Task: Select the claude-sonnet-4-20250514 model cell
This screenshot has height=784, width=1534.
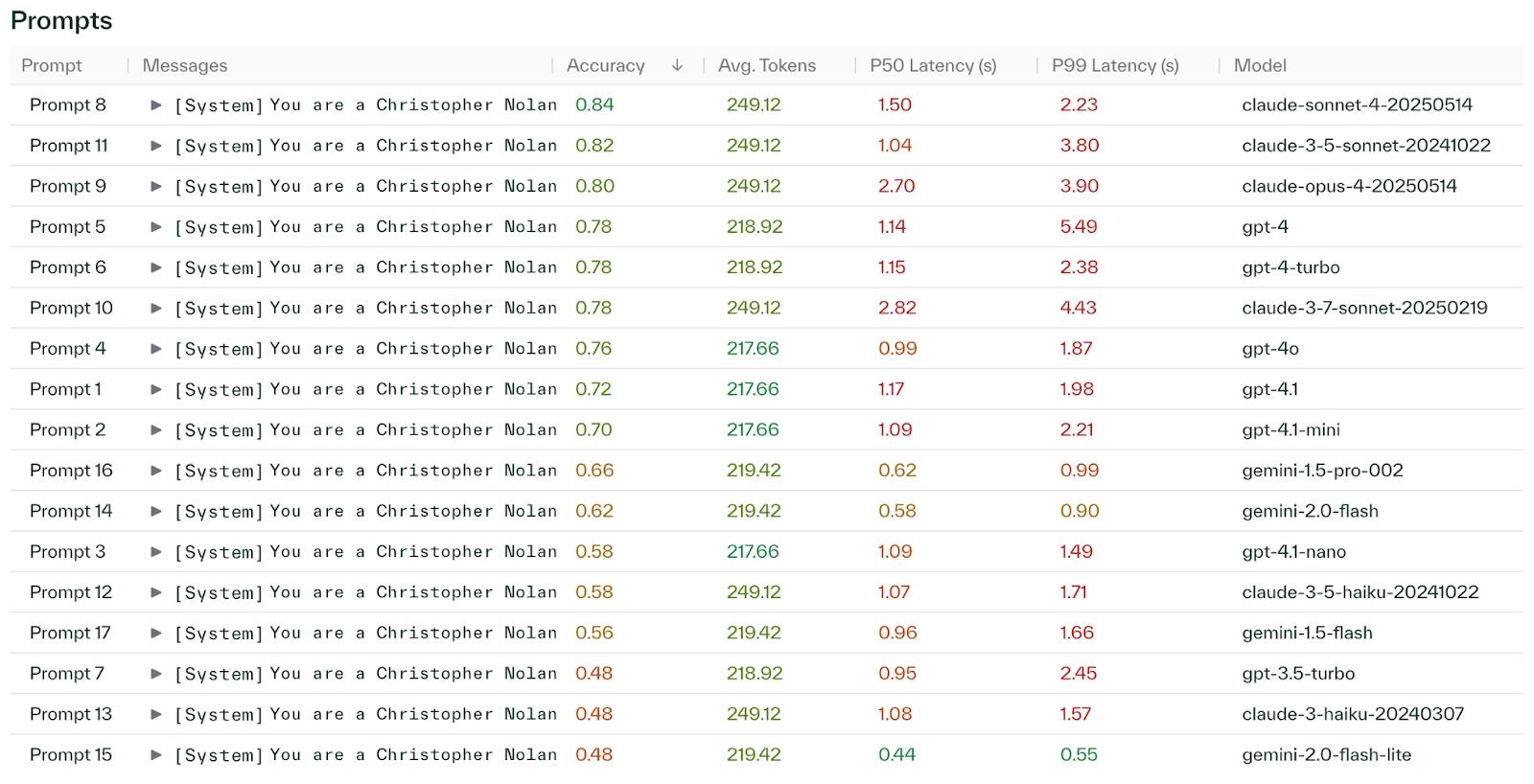Action: pos(1356,105)
